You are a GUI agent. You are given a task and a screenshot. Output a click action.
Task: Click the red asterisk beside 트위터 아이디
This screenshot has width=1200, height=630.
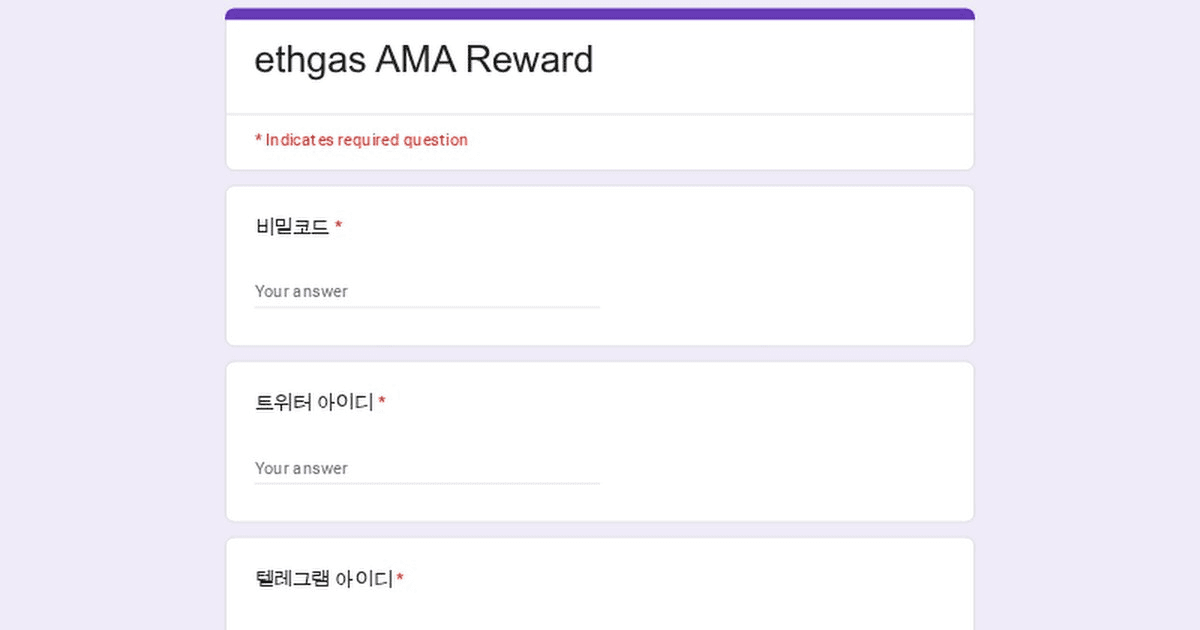(382, 403)
